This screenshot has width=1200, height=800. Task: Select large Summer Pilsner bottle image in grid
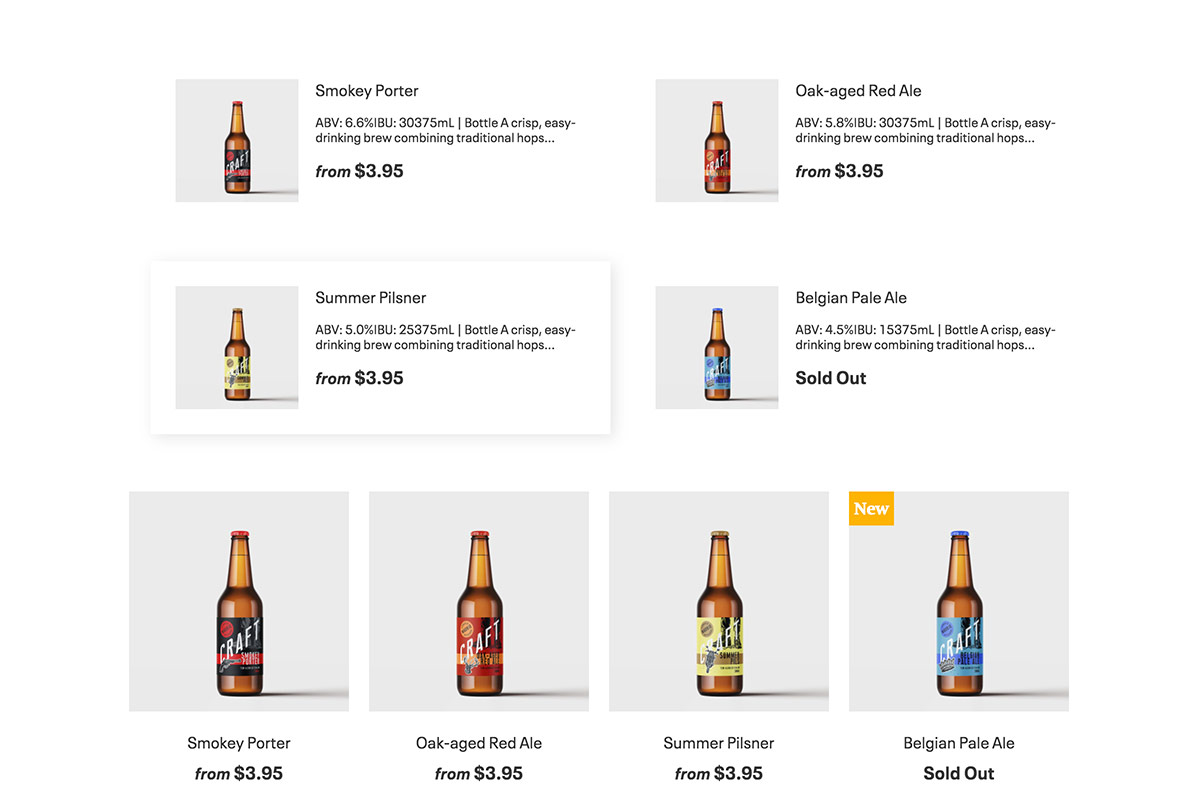click(x=719, y=601)
